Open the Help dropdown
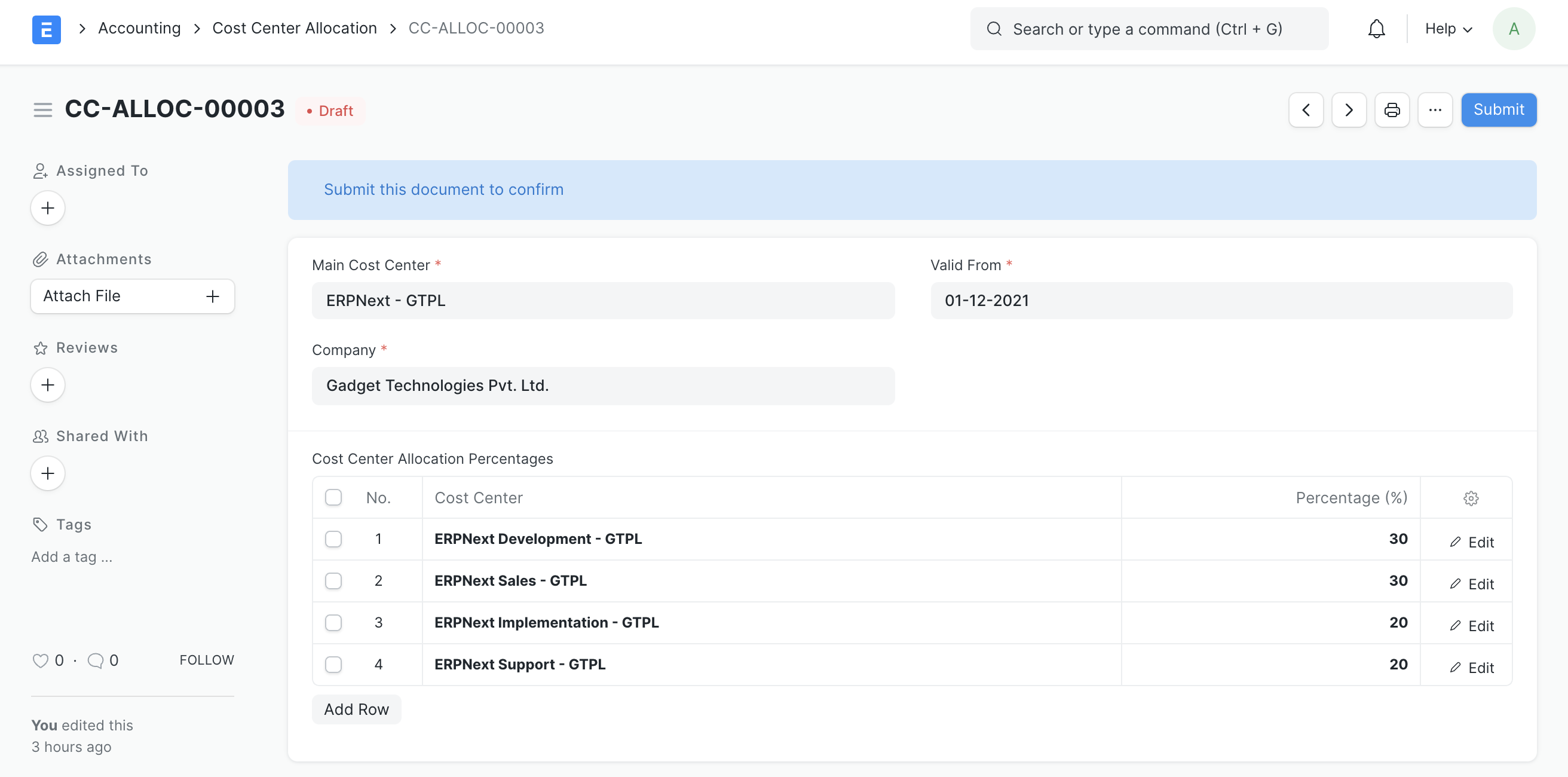 pyautogui.click(x=1448, y=29)
